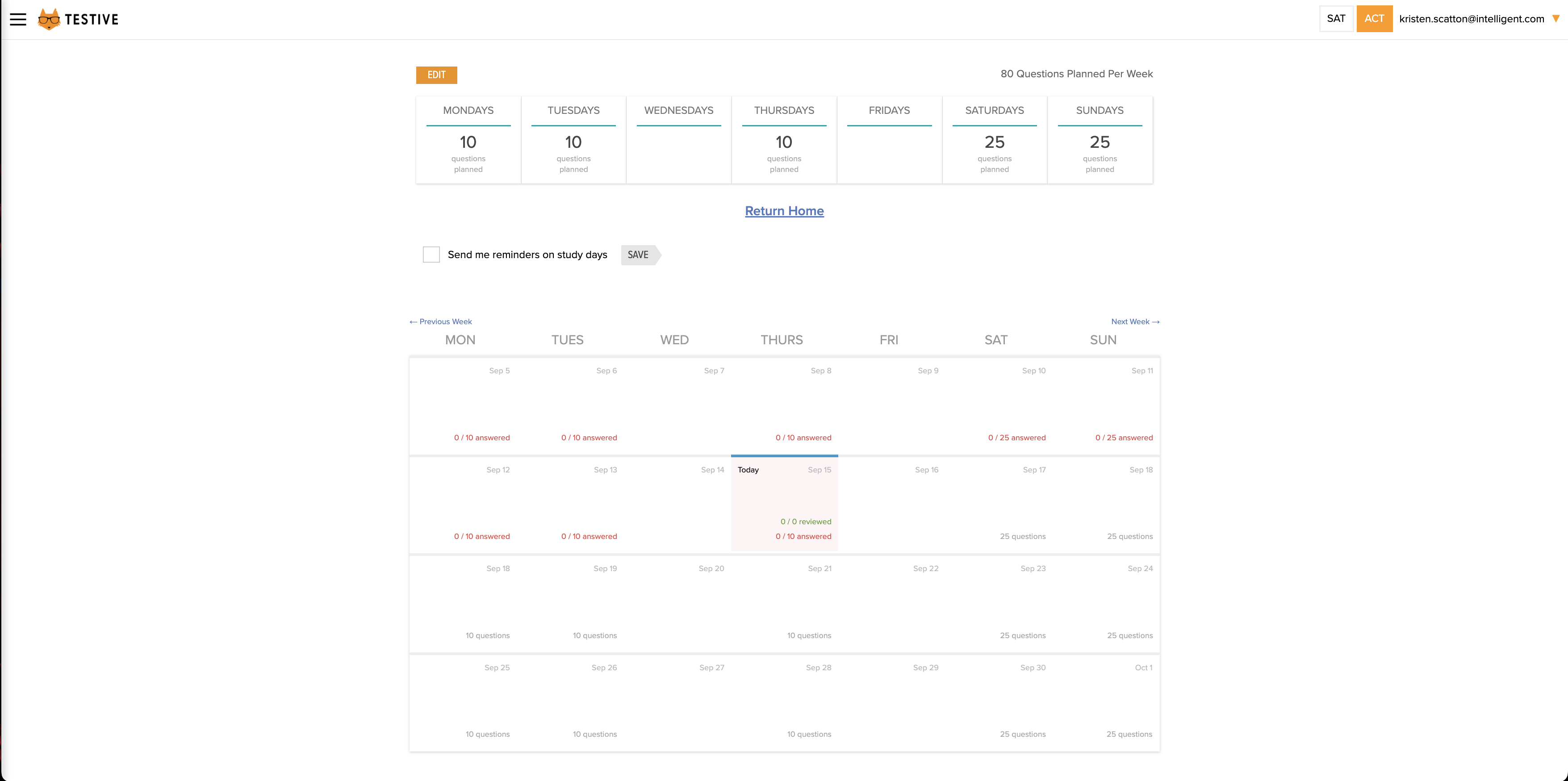This screenshot has height=781, width=1568.
Task: Open kristen.scatton@intelligent.com account menu
Action: [1471, 19]
